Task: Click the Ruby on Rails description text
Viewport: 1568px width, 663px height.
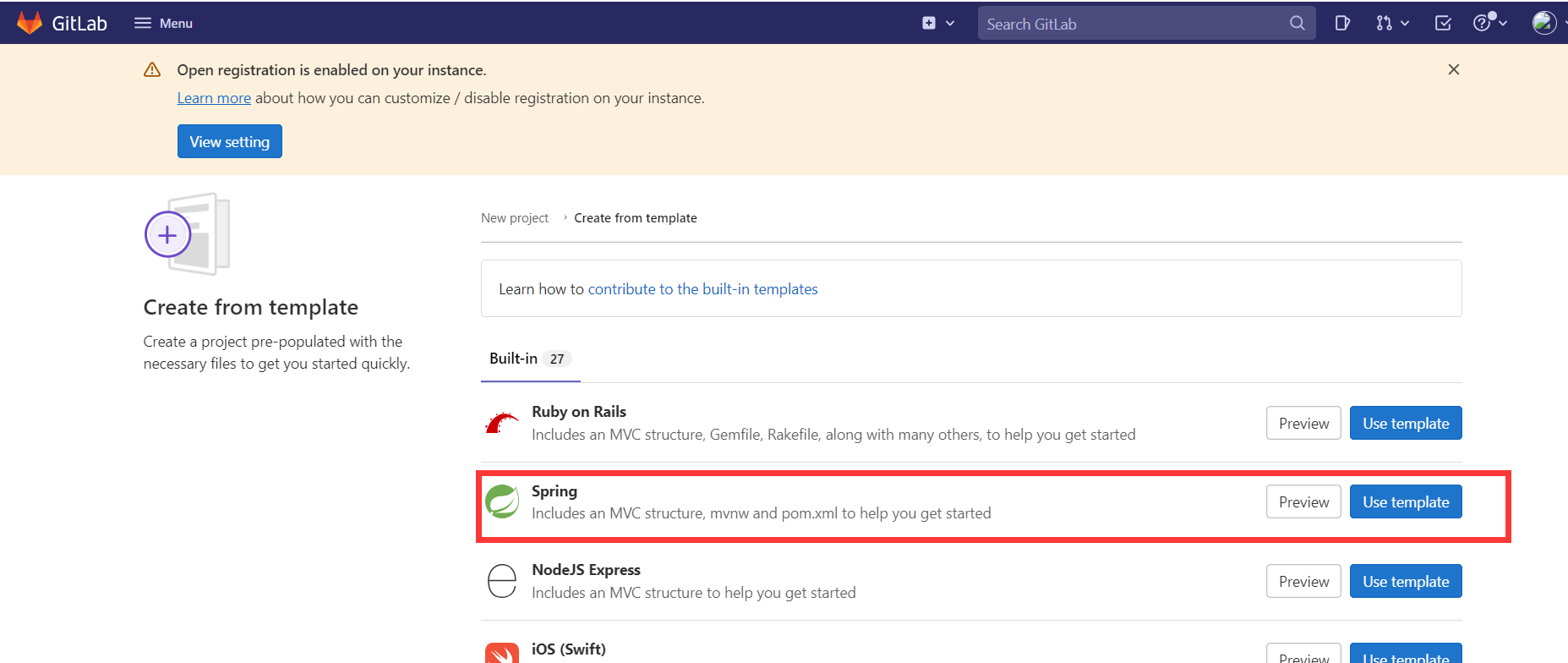Action: pos(833,435)
